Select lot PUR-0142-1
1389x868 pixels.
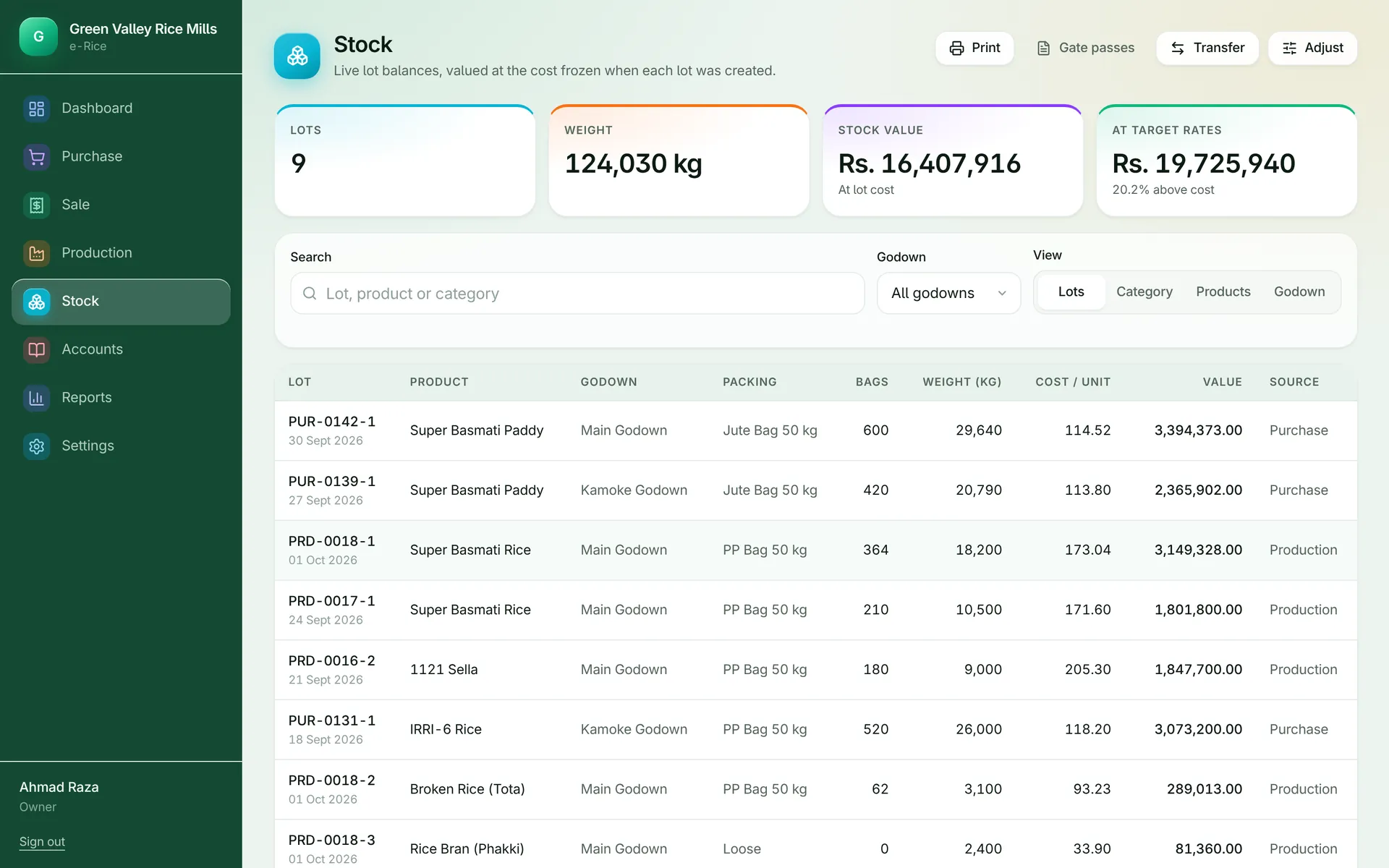(332, 422)
